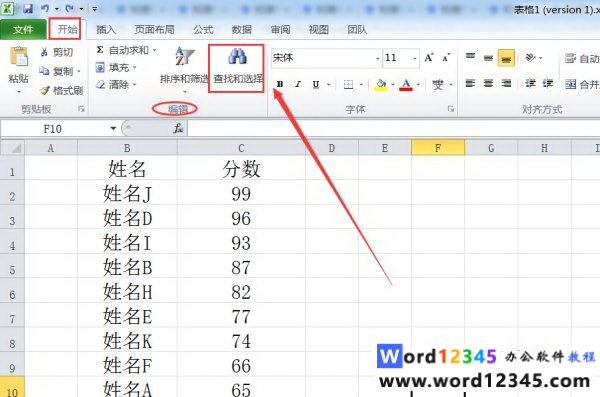Click the select-all corner triangle
Image resolution: width=600 pixels, height=397 pixels.
point(13,148)
